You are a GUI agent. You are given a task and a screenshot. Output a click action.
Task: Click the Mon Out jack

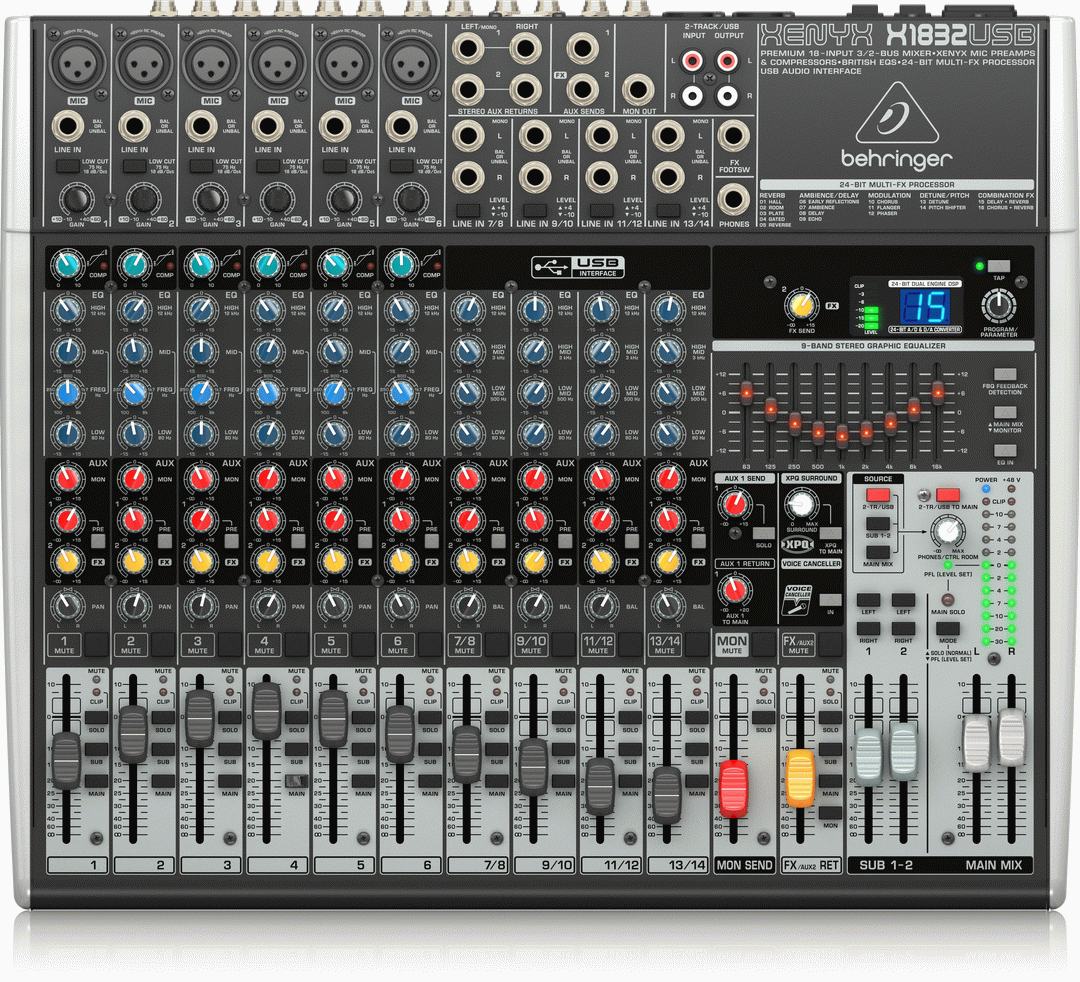click(x=638, y=90)
